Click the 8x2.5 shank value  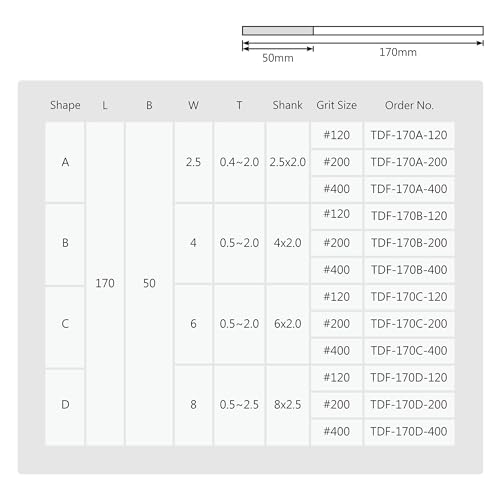coord(288,405)
